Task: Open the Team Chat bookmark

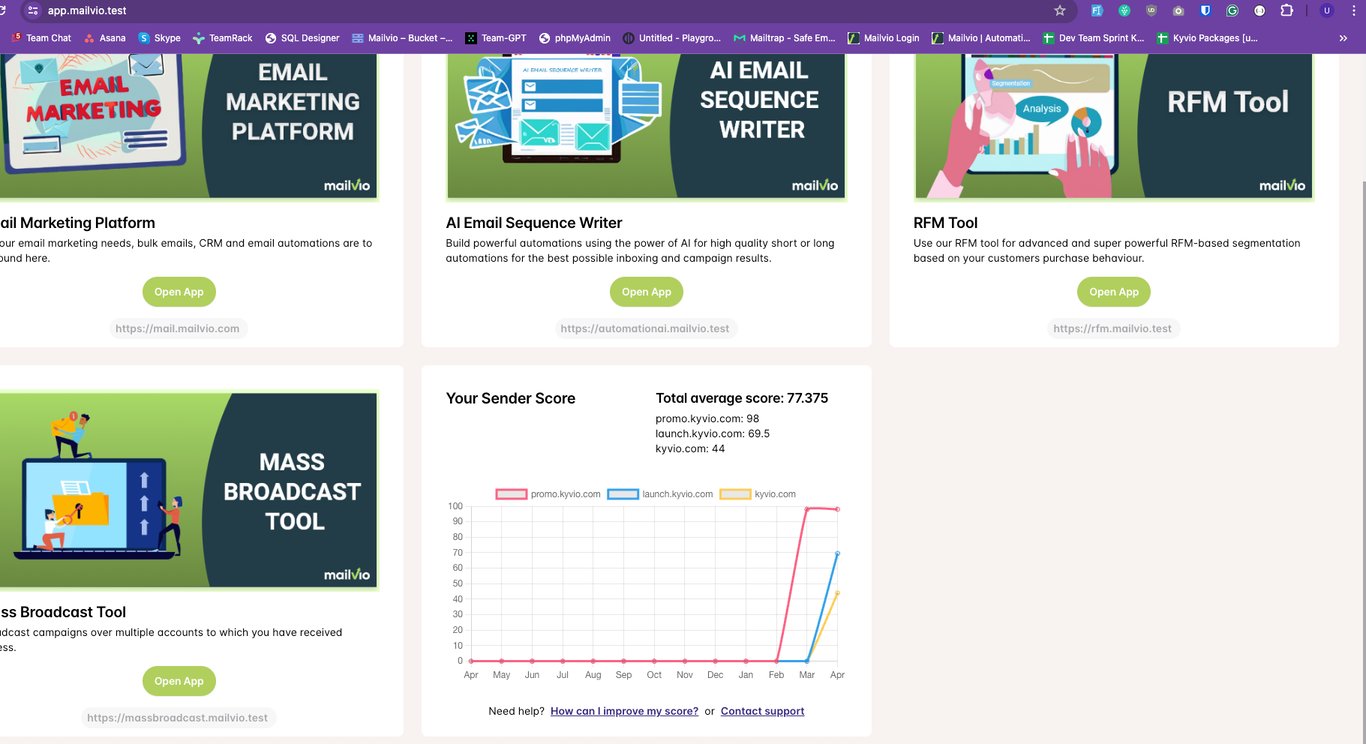Action: pyautogui.click(x=41, y=38)
